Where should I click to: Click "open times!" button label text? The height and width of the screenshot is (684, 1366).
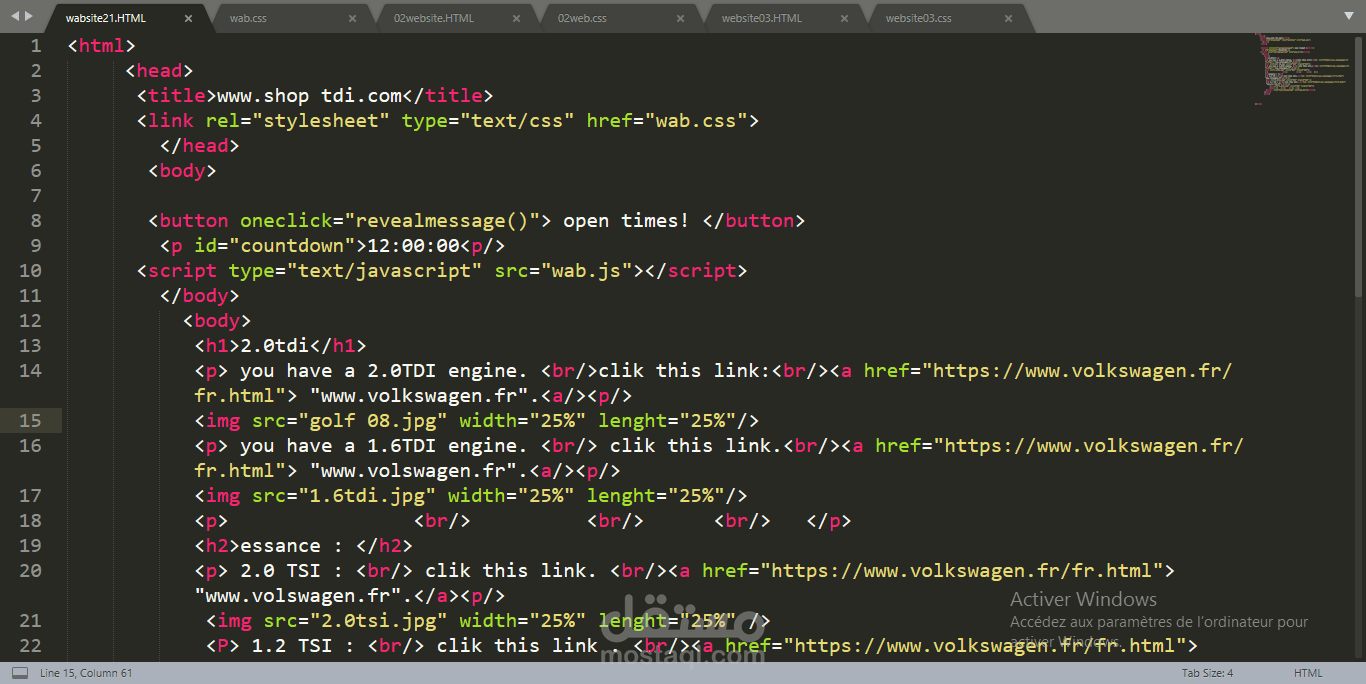[626, 221]
